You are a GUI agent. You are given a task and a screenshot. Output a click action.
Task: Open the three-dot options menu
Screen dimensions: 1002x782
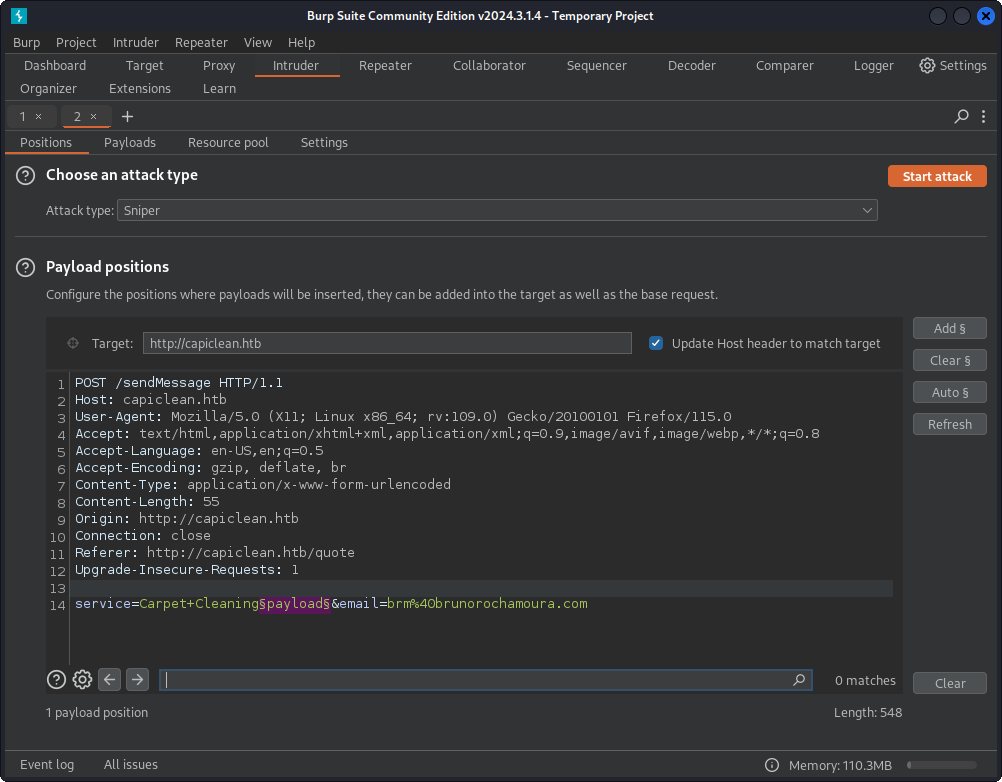983,116
